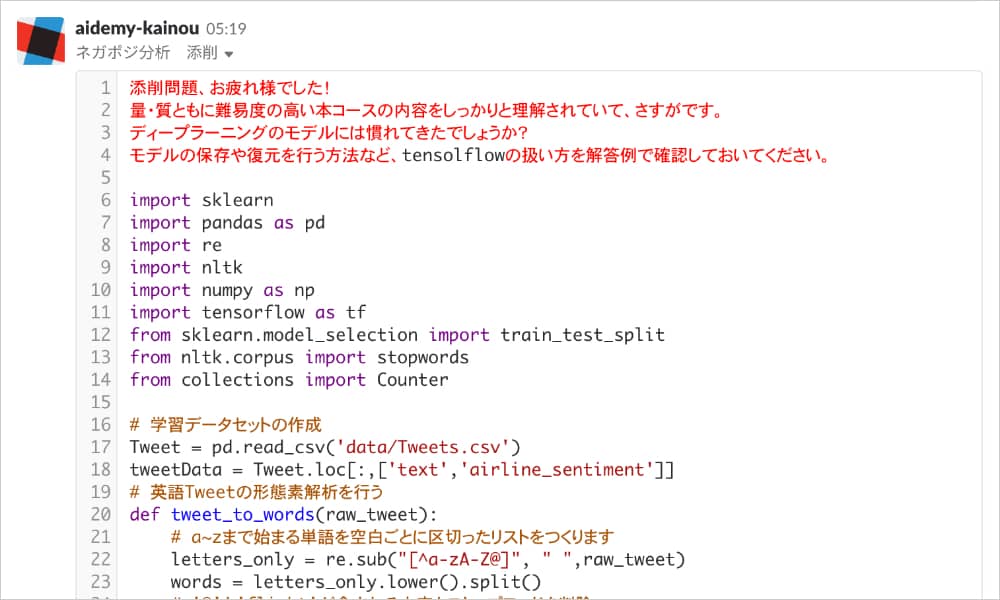The width and height of the screenshot is (1000, 600).
Task: Place cursor on 'import sklearn' line
Action: pyautogui.click(x=201, y=200)
